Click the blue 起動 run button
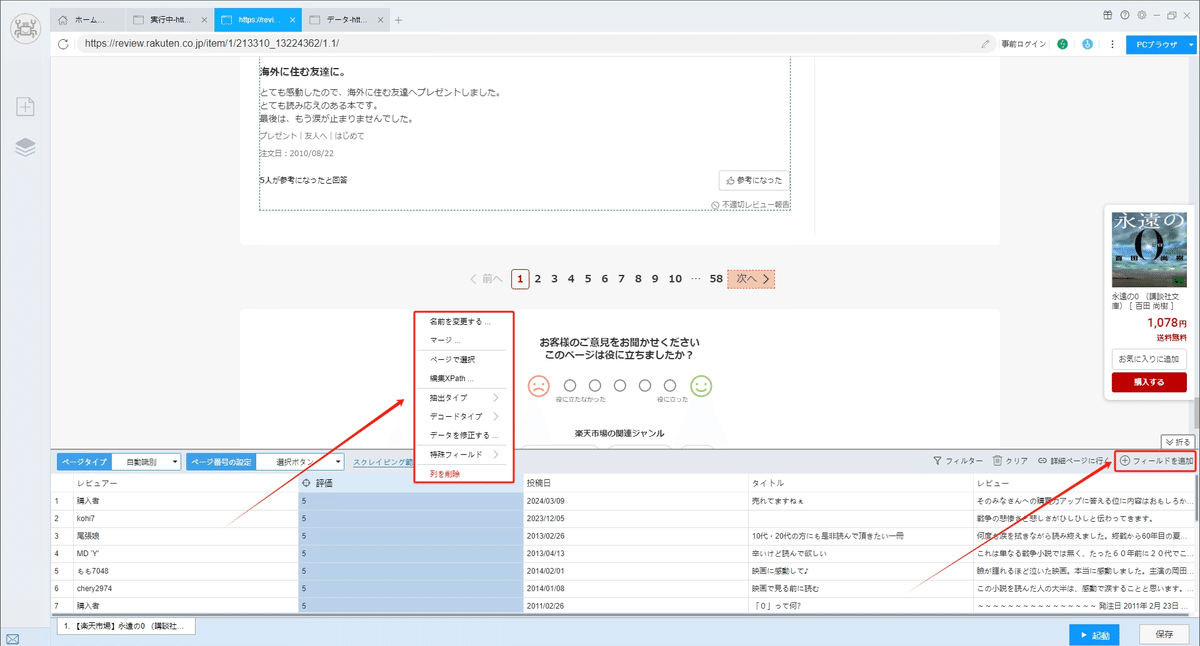Image resolution: width=1200 pixels, height=646 pixels. pyautogui.click(x=1094, y=635)
